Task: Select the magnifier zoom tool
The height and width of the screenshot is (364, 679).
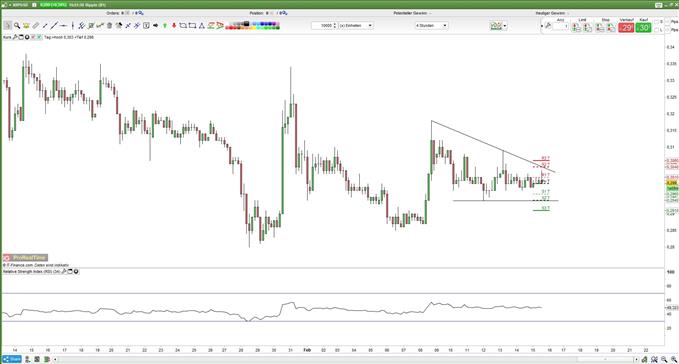Action: point(17,26)
